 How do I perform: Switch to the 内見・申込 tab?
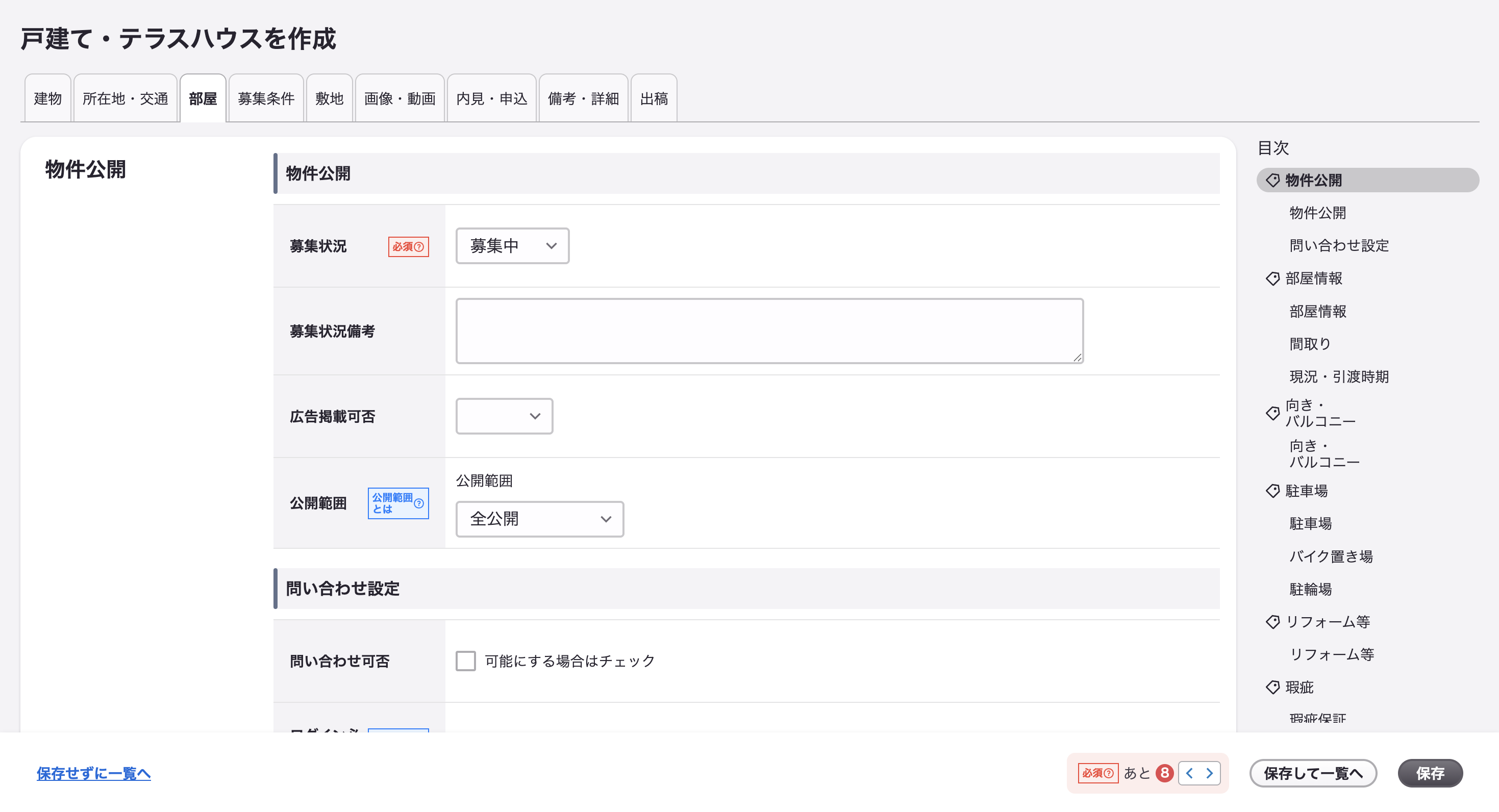pyautogui.click(x=492, y=98)
